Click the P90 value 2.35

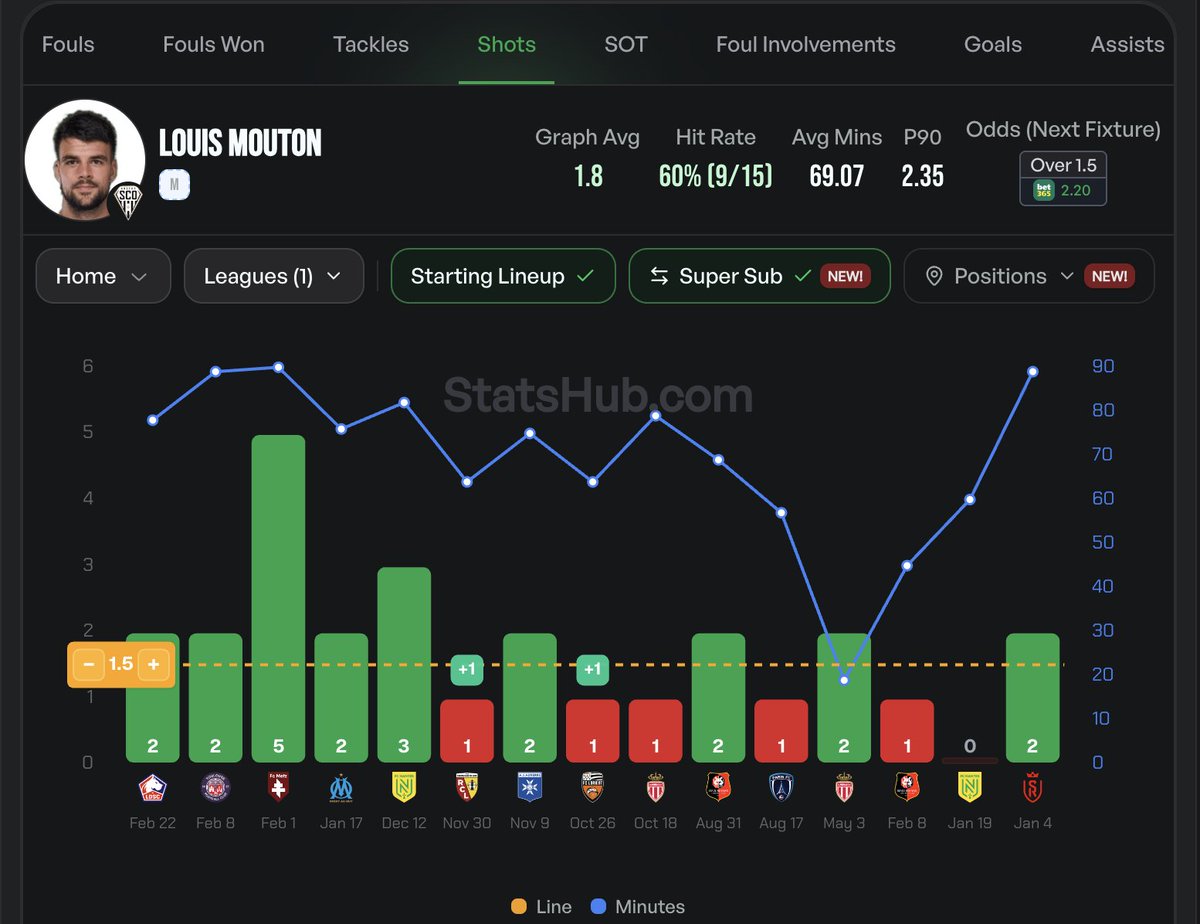[922, 176]
